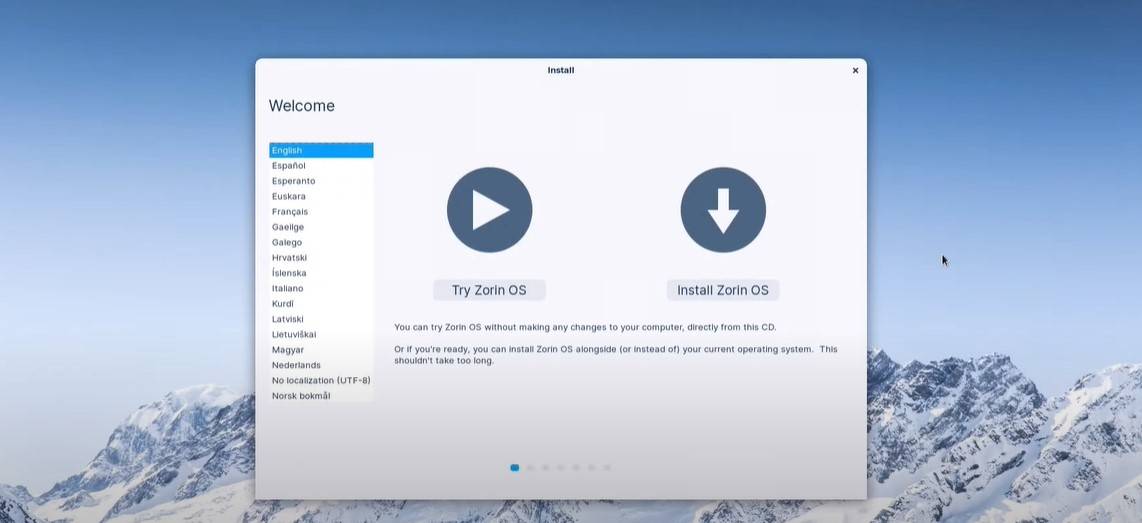Select Magyar in the language list

pyautogui.click(x=321, y=349)
